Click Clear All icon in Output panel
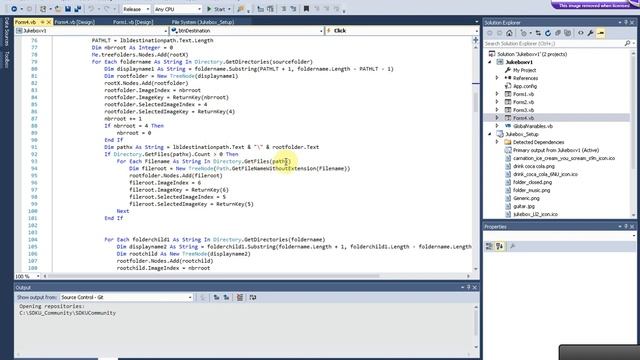The image size is (640, 360). tap(240, 297)
